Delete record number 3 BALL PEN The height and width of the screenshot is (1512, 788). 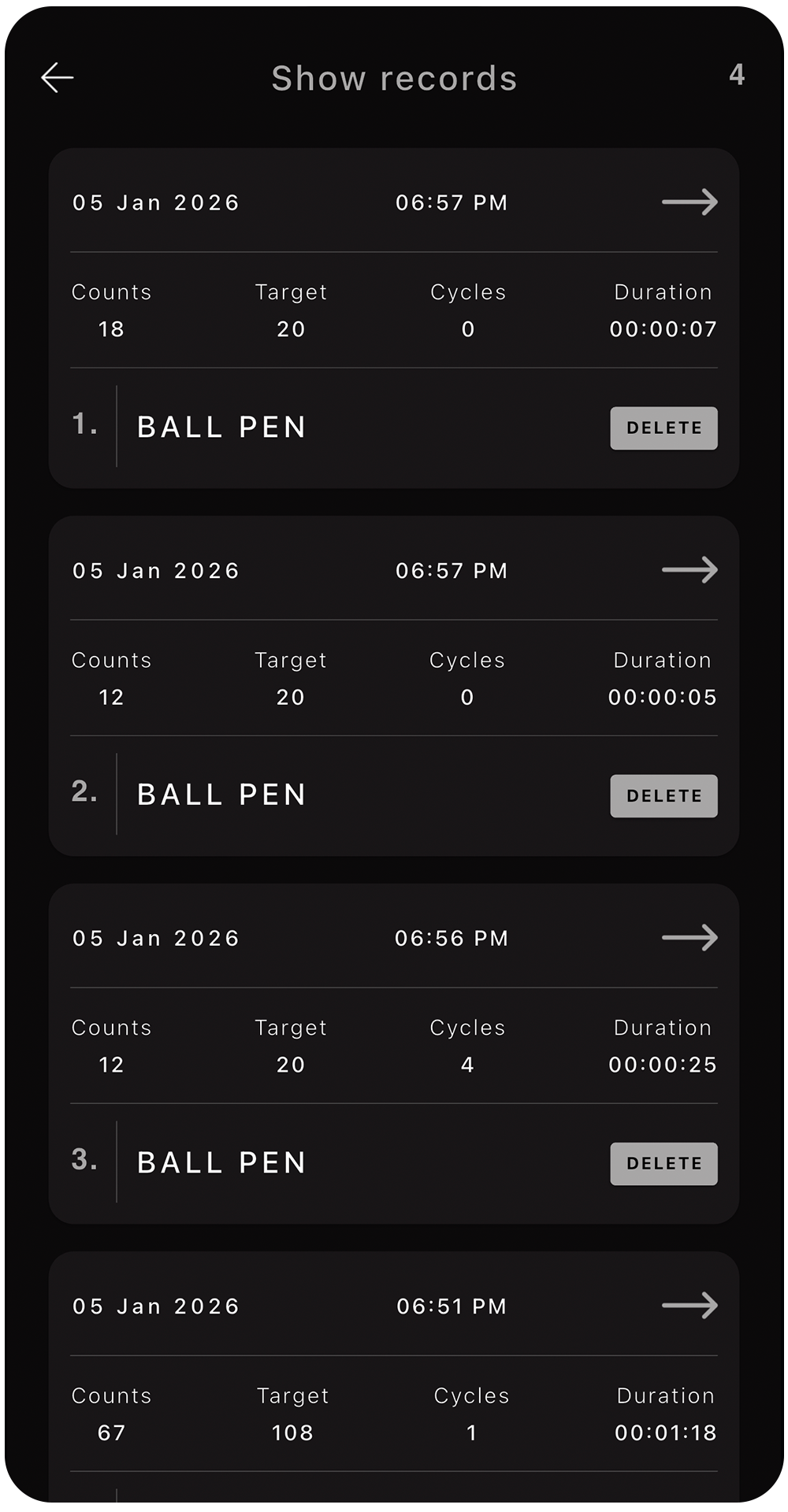(x=663, y=1164)
